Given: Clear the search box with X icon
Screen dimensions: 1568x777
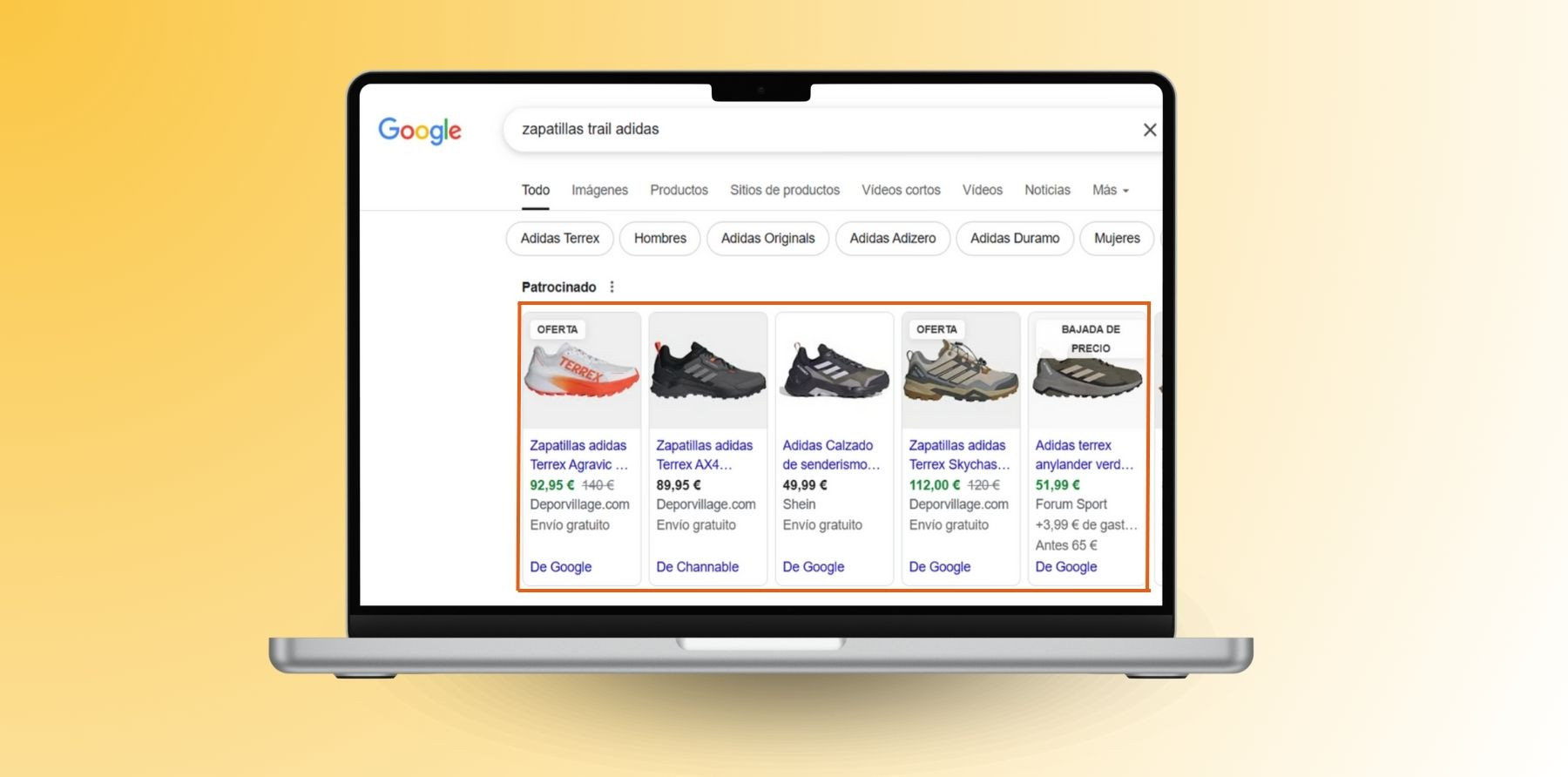Looking at the screenshot, I should pyautogui.click(x=1150, y=130).
